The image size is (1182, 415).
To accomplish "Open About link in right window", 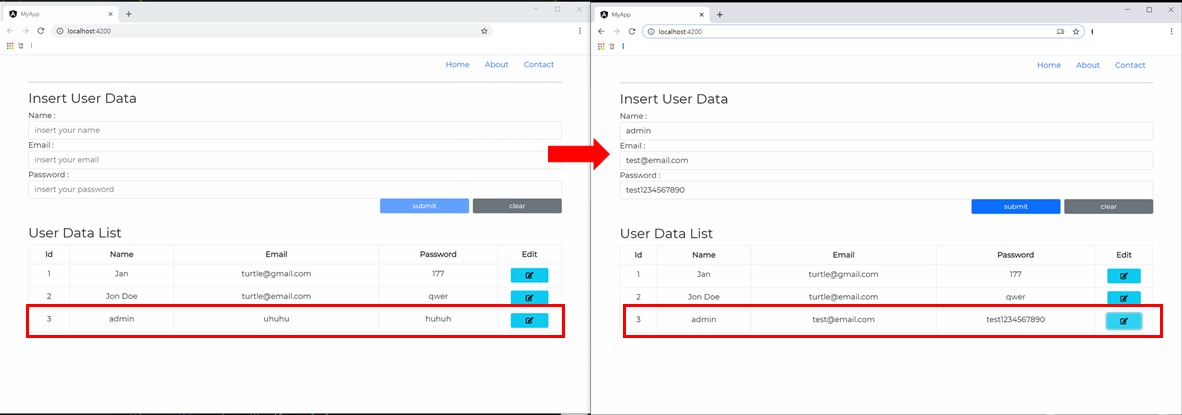I will click(x=1088, y=66).
